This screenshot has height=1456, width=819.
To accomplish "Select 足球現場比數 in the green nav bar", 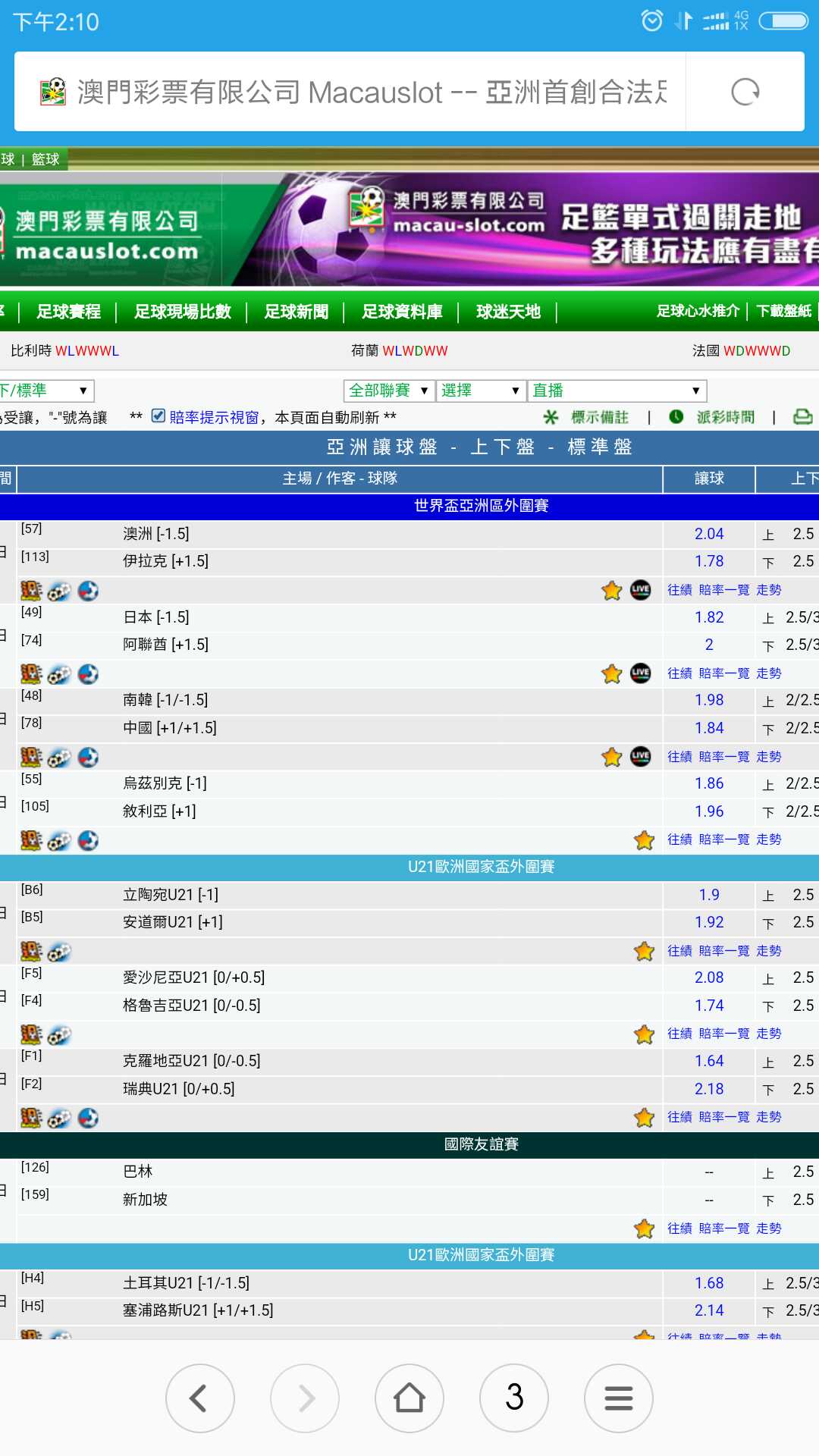I will click(182, 312).
